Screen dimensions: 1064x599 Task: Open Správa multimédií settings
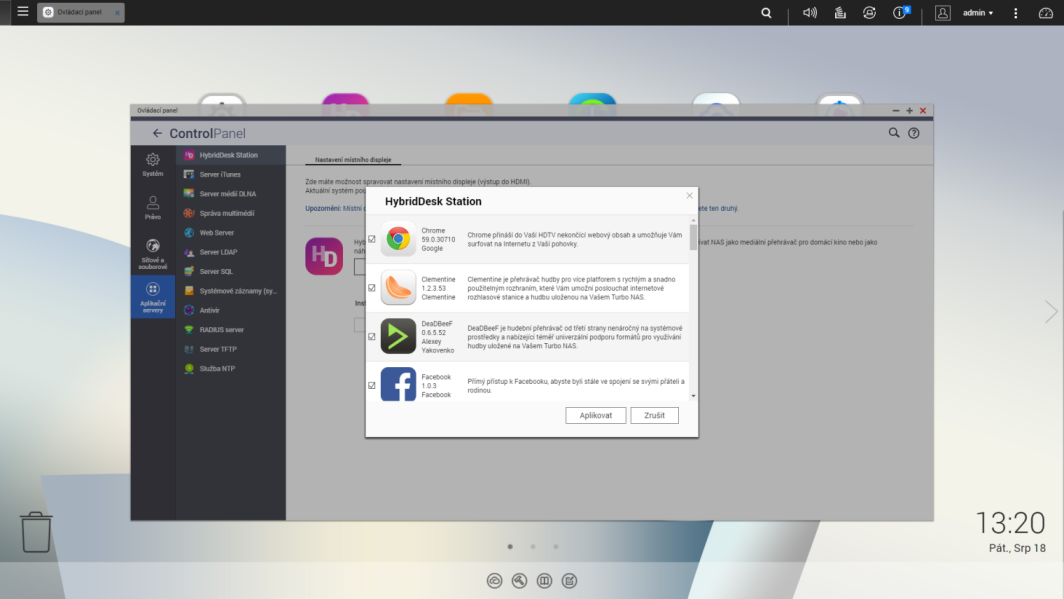(x=231, y=213)
